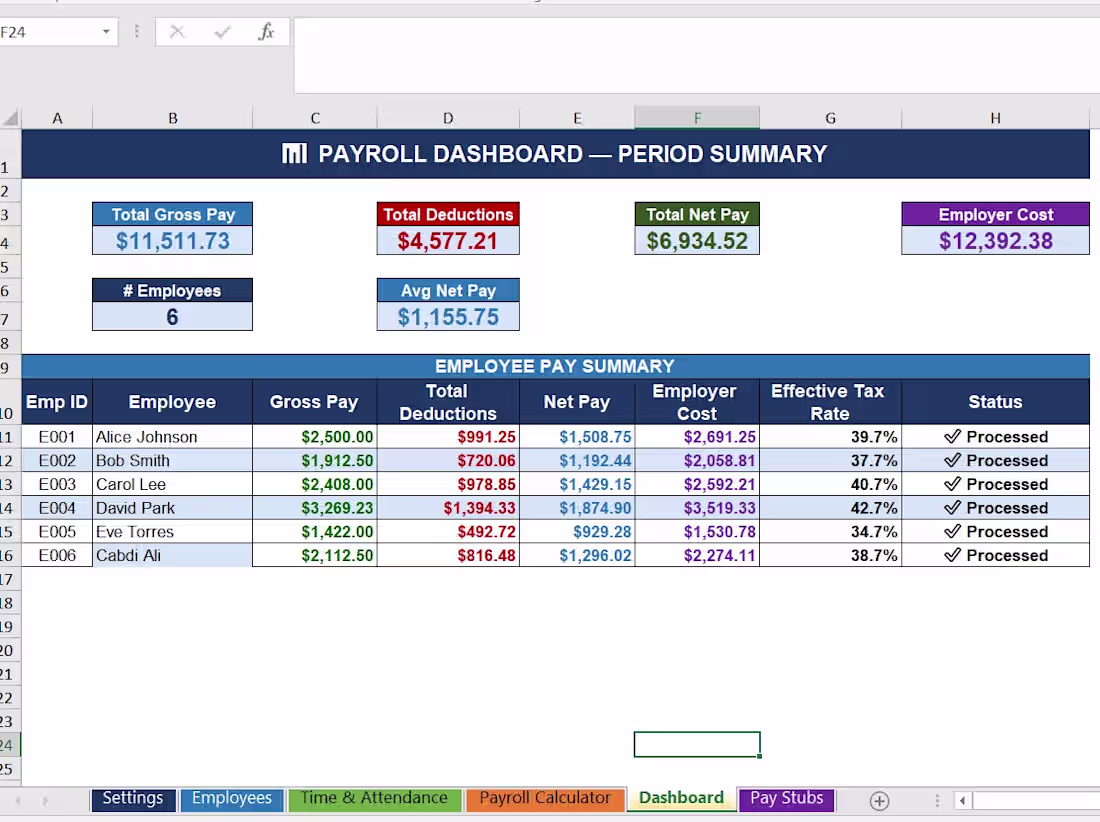The width and height of the screenshot is (1100, 822).
Task: Add a new sheet with plus icon
Action: coord(879,800)
